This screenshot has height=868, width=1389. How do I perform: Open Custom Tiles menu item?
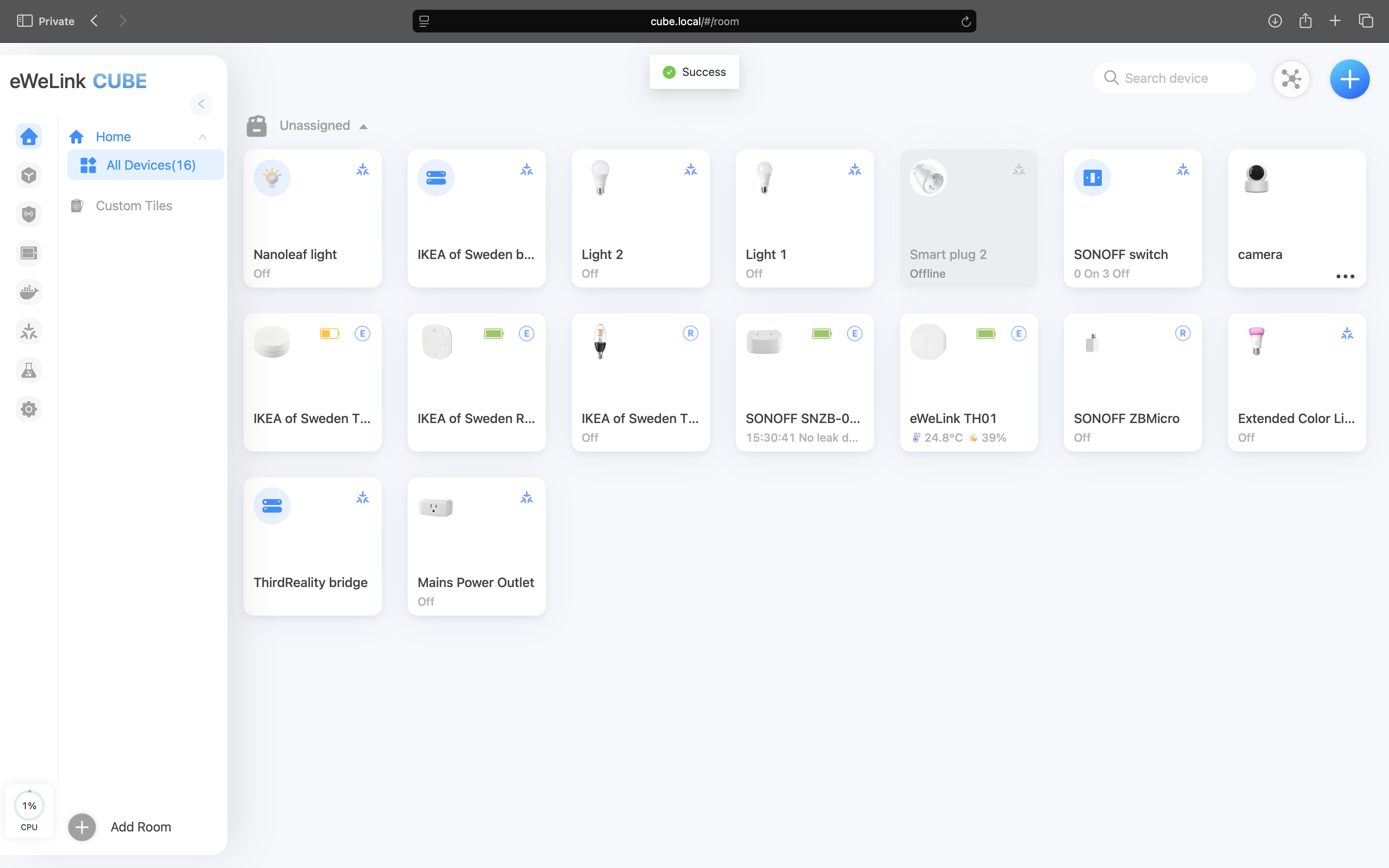[x=134, y=205]
